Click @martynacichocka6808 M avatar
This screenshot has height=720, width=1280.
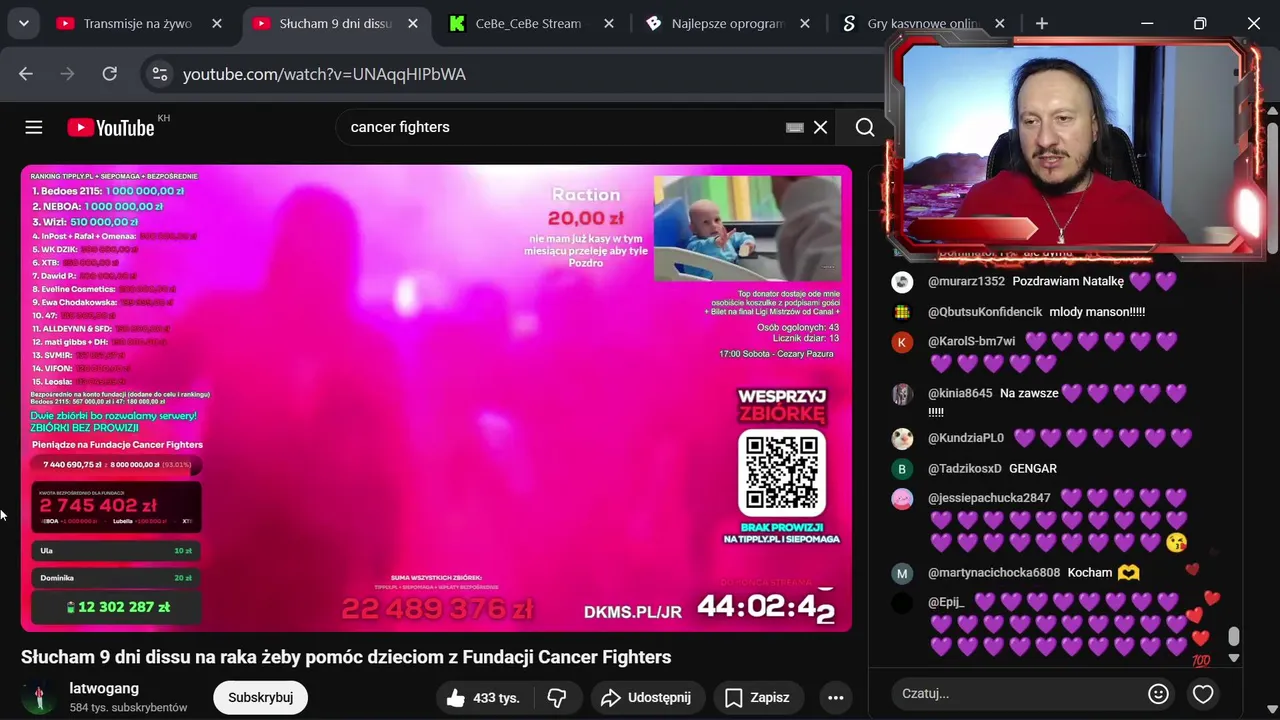click(x=902, y=574)
